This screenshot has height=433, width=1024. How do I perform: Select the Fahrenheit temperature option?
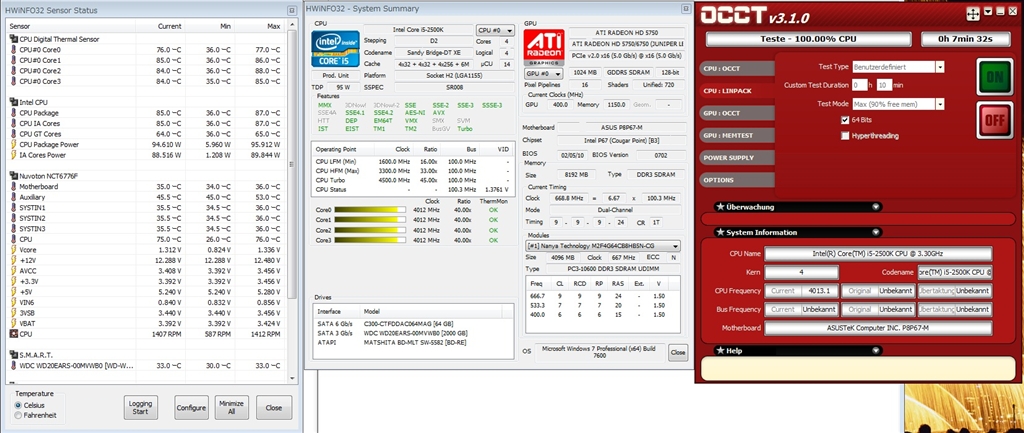(18, 415)
